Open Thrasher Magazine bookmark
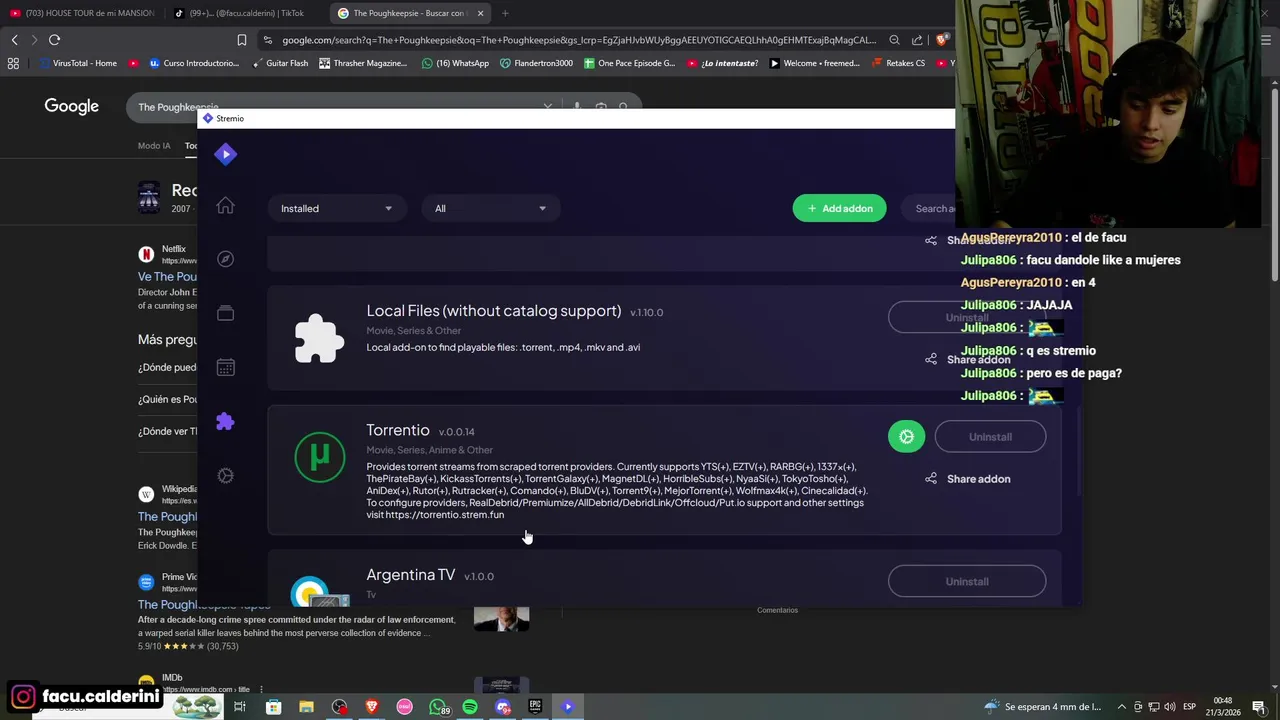The image size is (1280, 720). 362,63
